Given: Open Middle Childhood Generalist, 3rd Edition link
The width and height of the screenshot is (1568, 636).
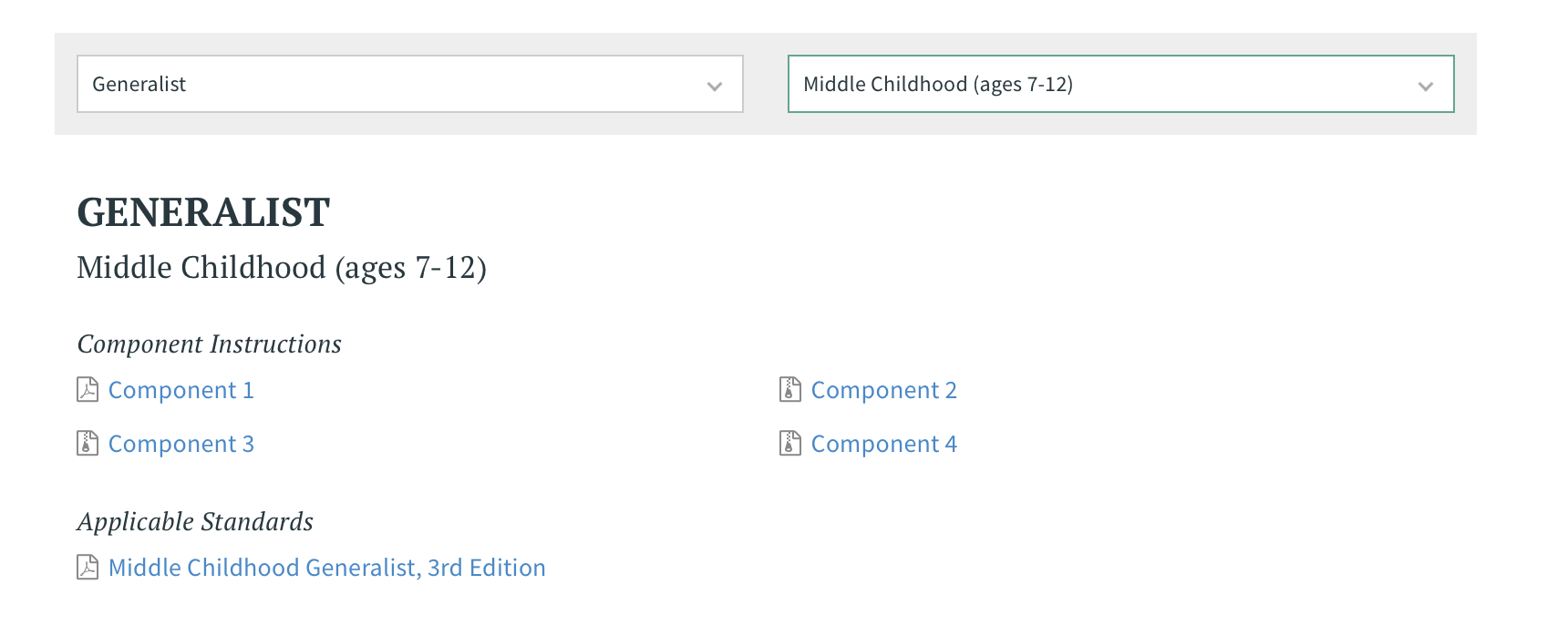Looking at the screenshot, I should 327,568.
